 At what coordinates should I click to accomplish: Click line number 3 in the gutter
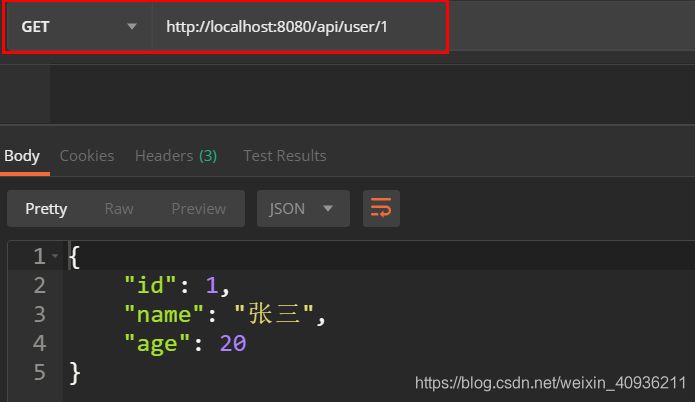[40, 315]
